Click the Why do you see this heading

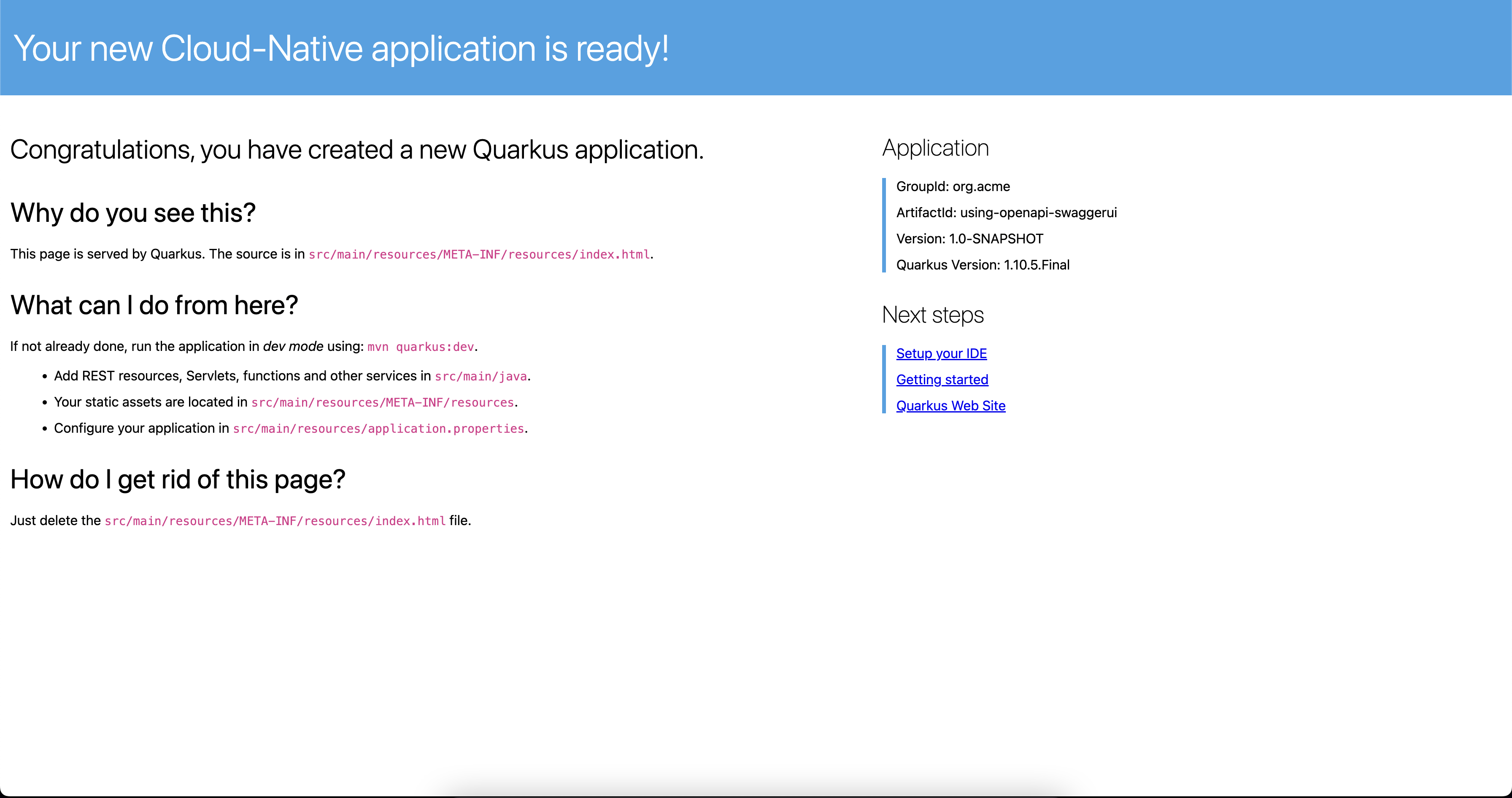(x=133, y=213)
